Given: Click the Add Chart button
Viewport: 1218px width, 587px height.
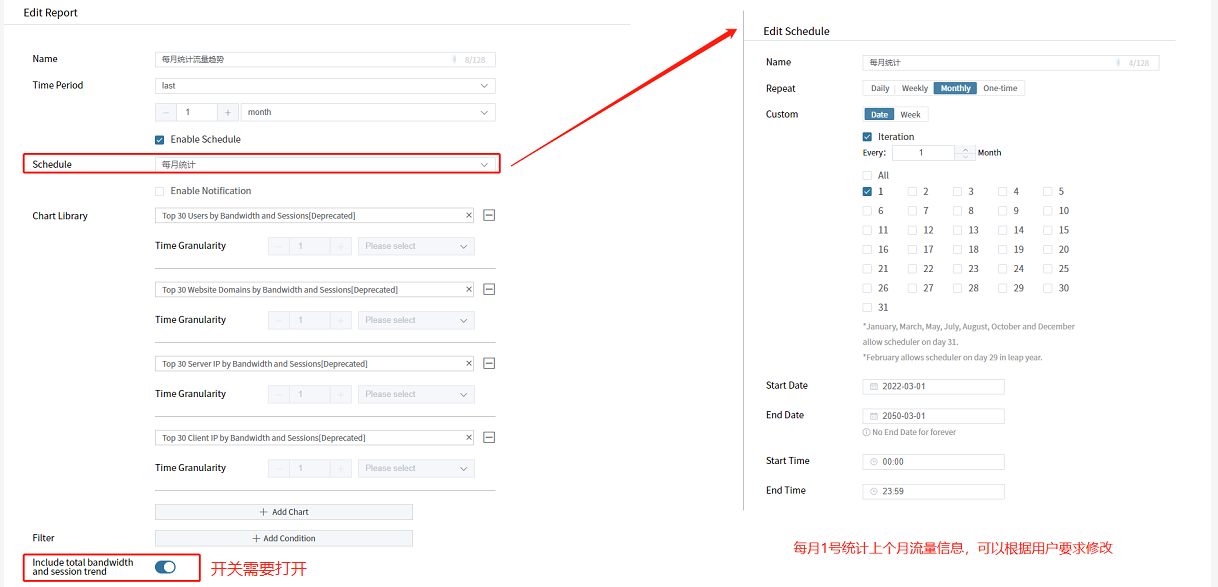Looking at the screenshot, I should [x=284, y=512].
